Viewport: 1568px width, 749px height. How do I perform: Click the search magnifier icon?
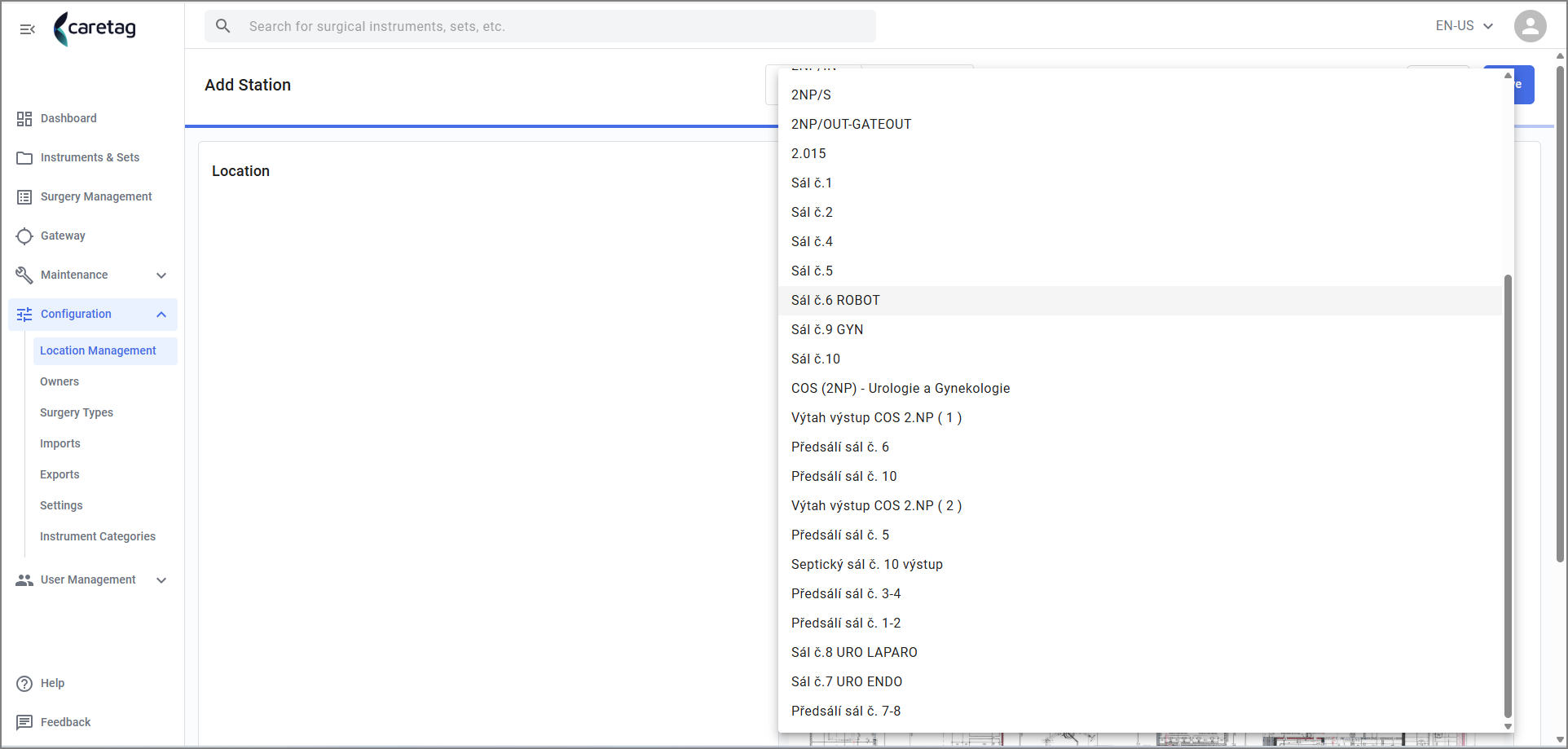coord(223,26)
